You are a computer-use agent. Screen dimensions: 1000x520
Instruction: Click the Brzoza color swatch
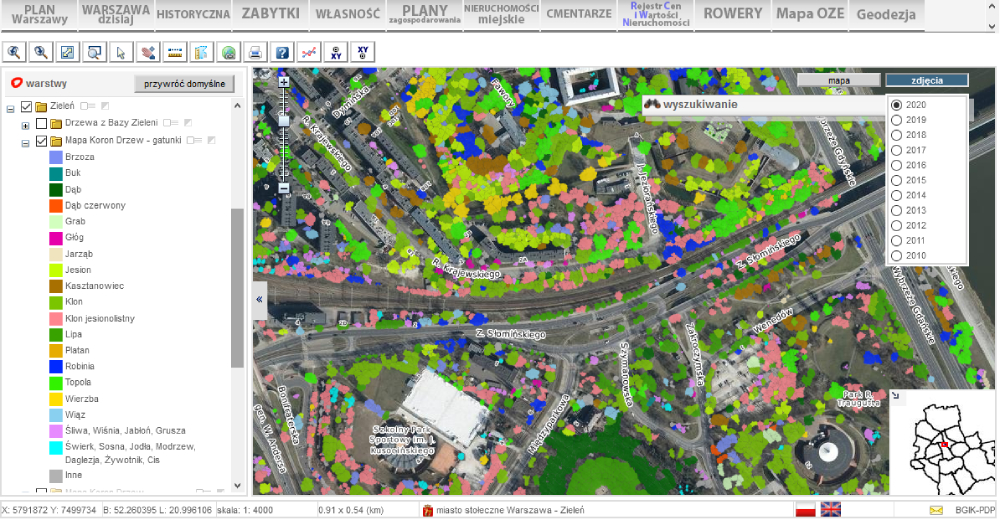56,157
